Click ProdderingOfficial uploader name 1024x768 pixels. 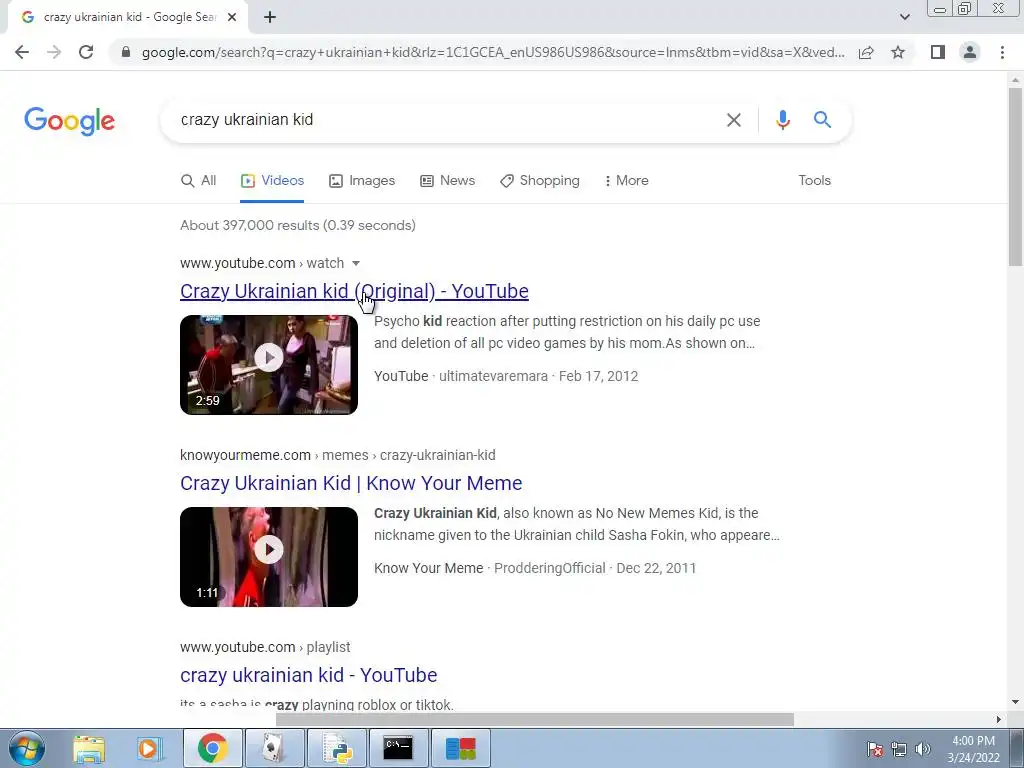point(549,569)
